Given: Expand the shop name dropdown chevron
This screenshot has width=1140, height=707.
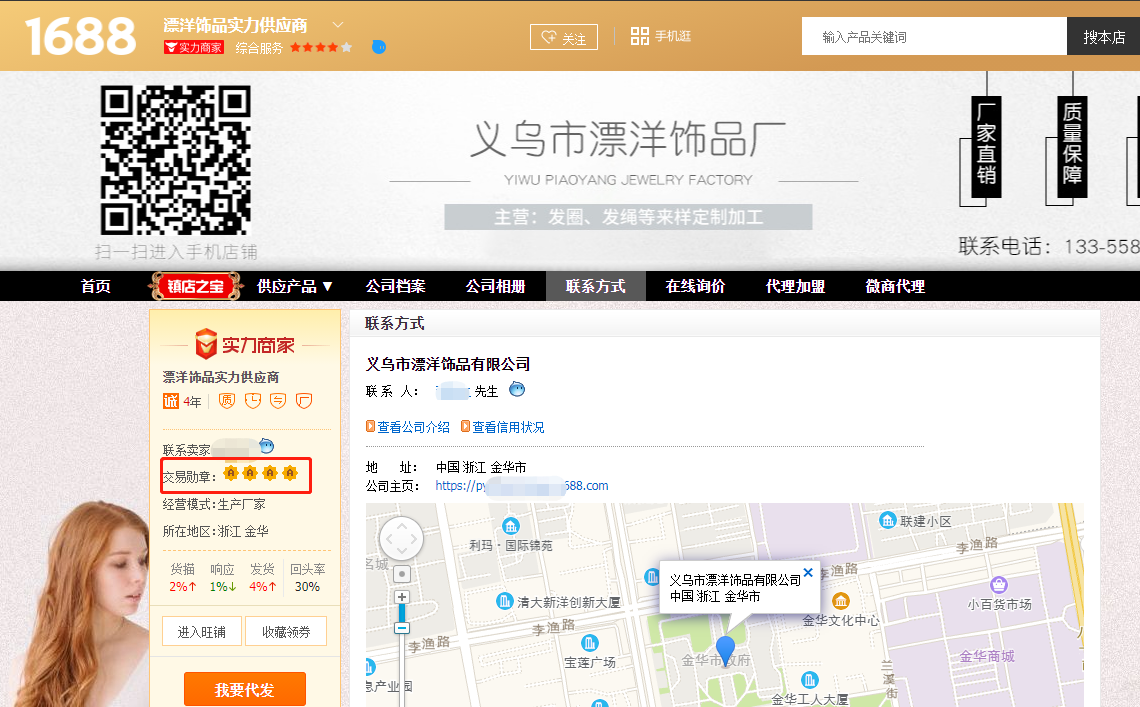Looking at the screenshot, I should pos(338,25).
